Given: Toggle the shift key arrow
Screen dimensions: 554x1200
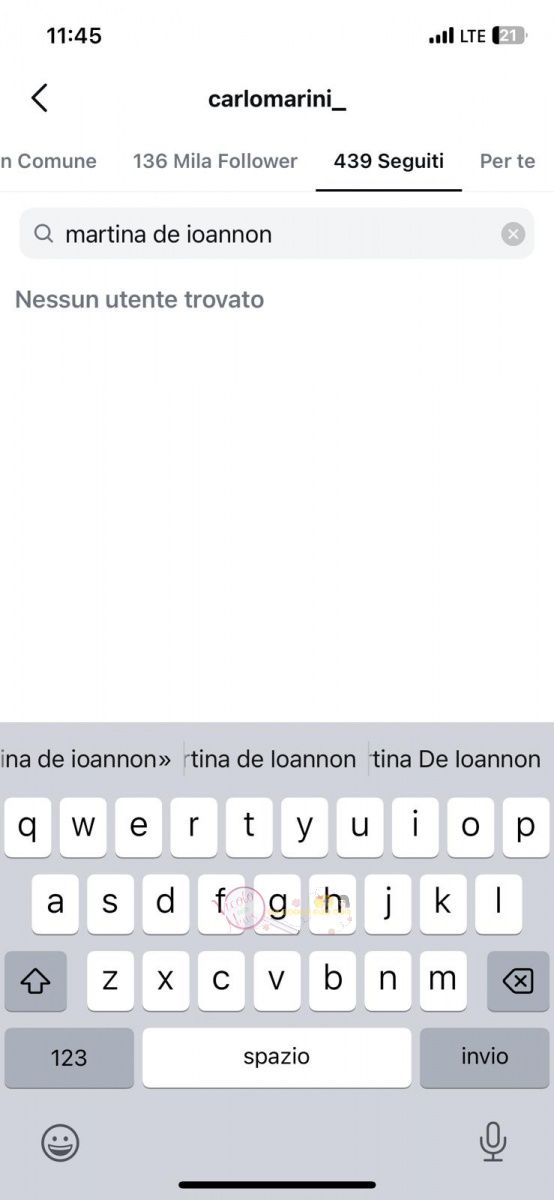Looking at the screenshot, I should click(x=36, y=981).
